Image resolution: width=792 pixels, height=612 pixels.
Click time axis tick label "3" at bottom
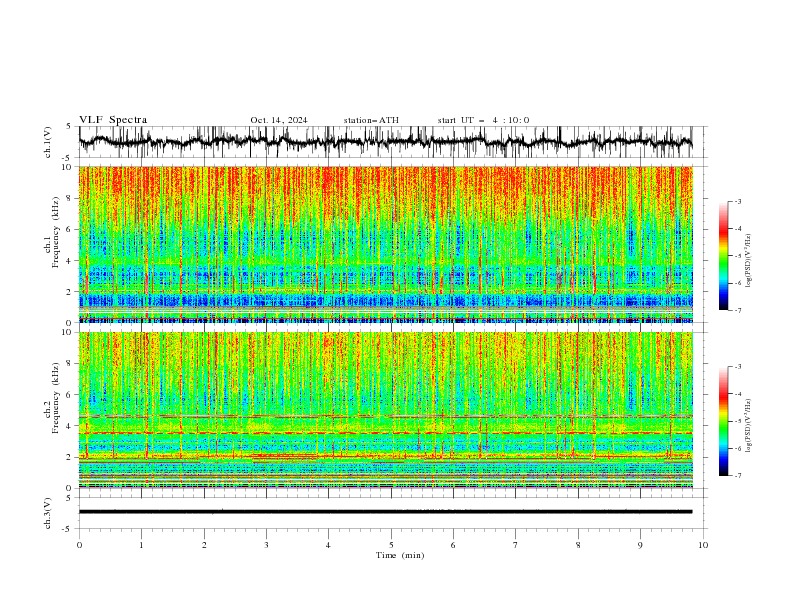[266, 545]
